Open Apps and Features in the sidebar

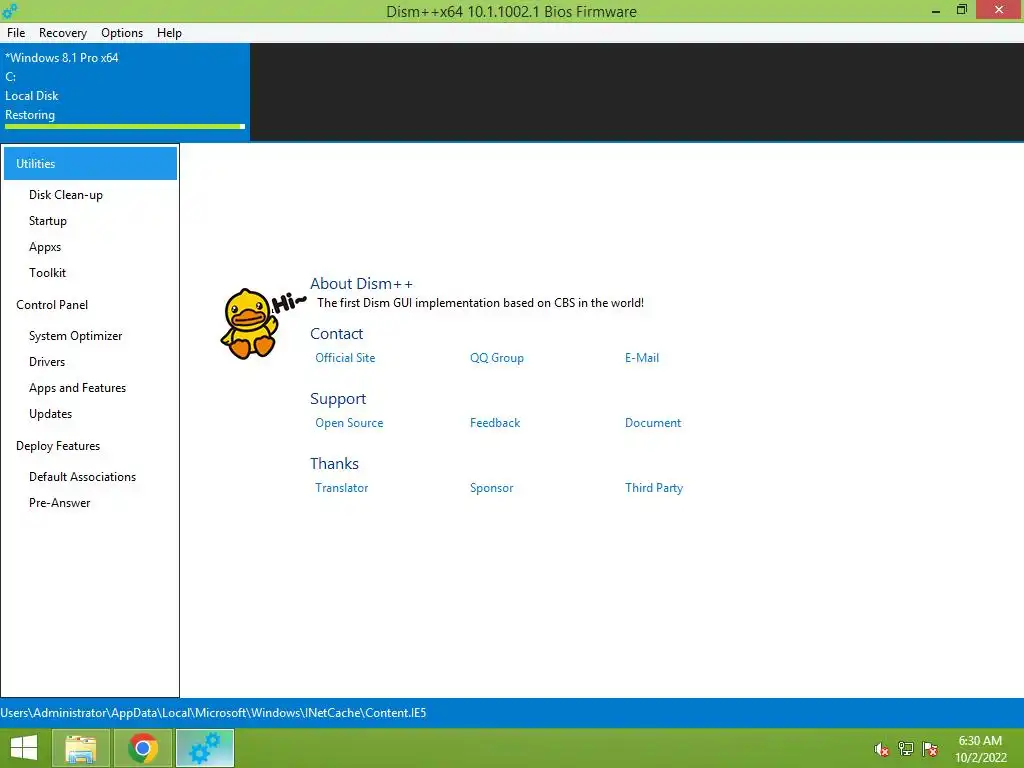[78, 388]
